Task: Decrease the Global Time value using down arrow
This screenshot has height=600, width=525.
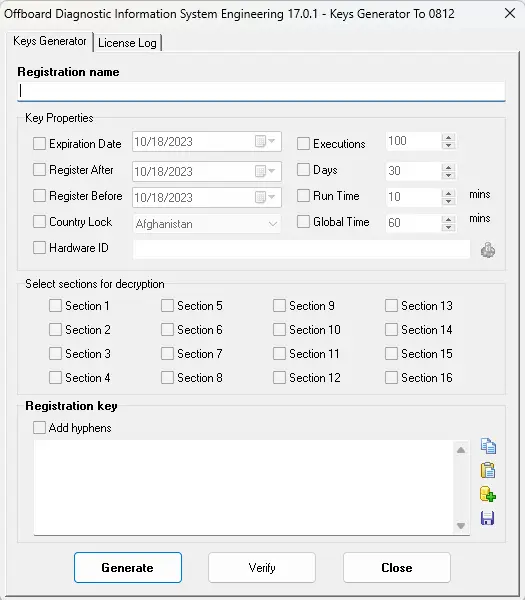Action: pos(448,227)
